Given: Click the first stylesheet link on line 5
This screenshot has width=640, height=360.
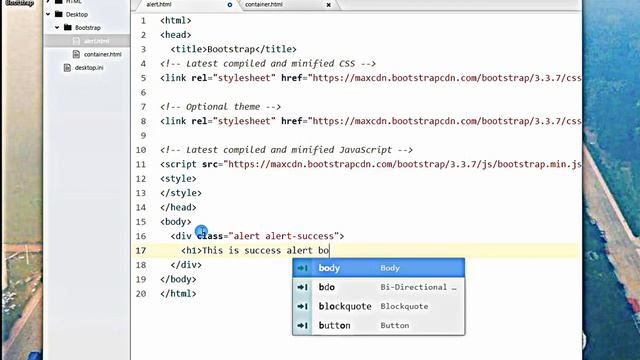Looking at the screenshot, I should pyautogui.click(x=371, y=78).
